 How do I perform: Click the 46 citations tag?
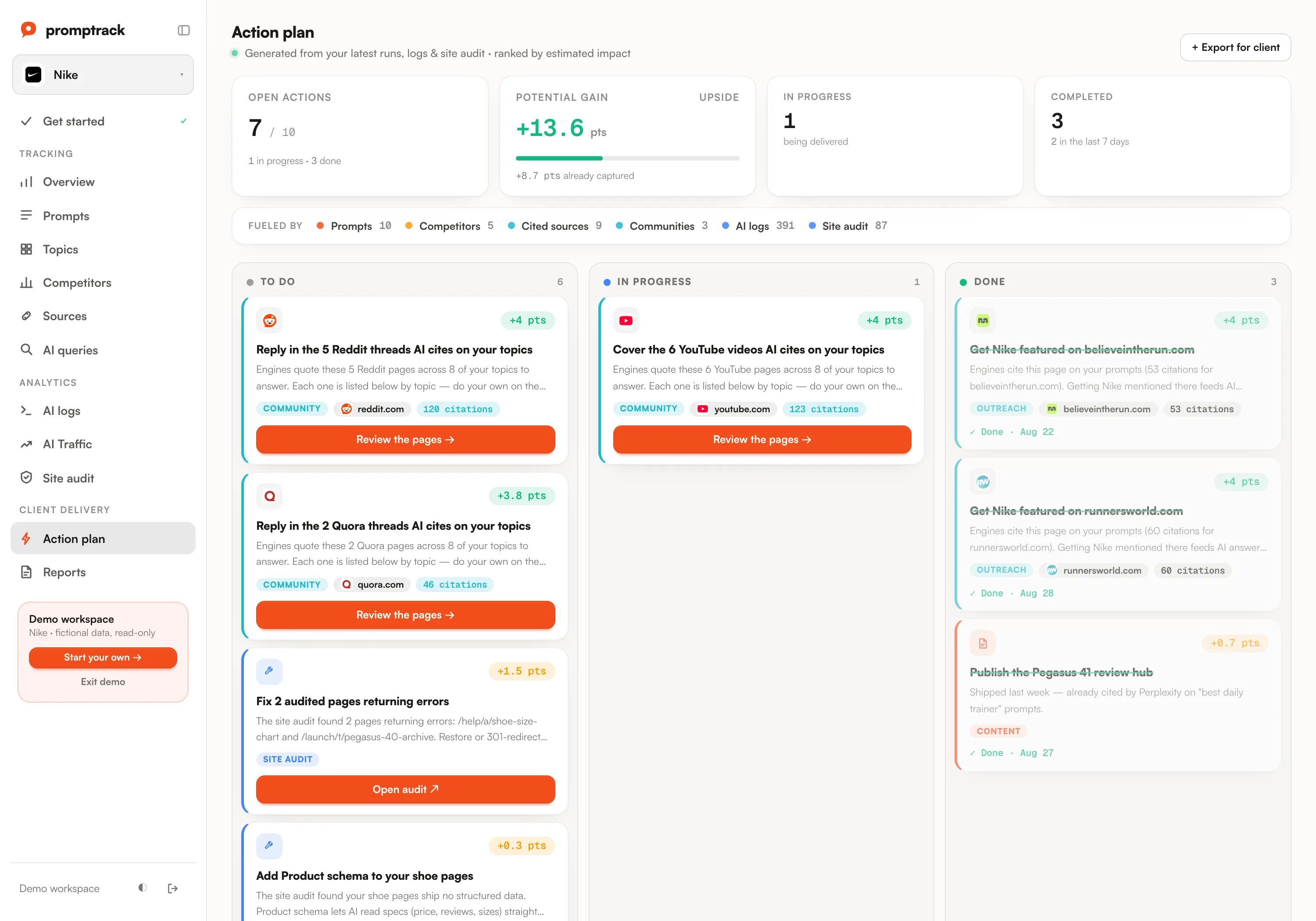click(x=455, y=585)
